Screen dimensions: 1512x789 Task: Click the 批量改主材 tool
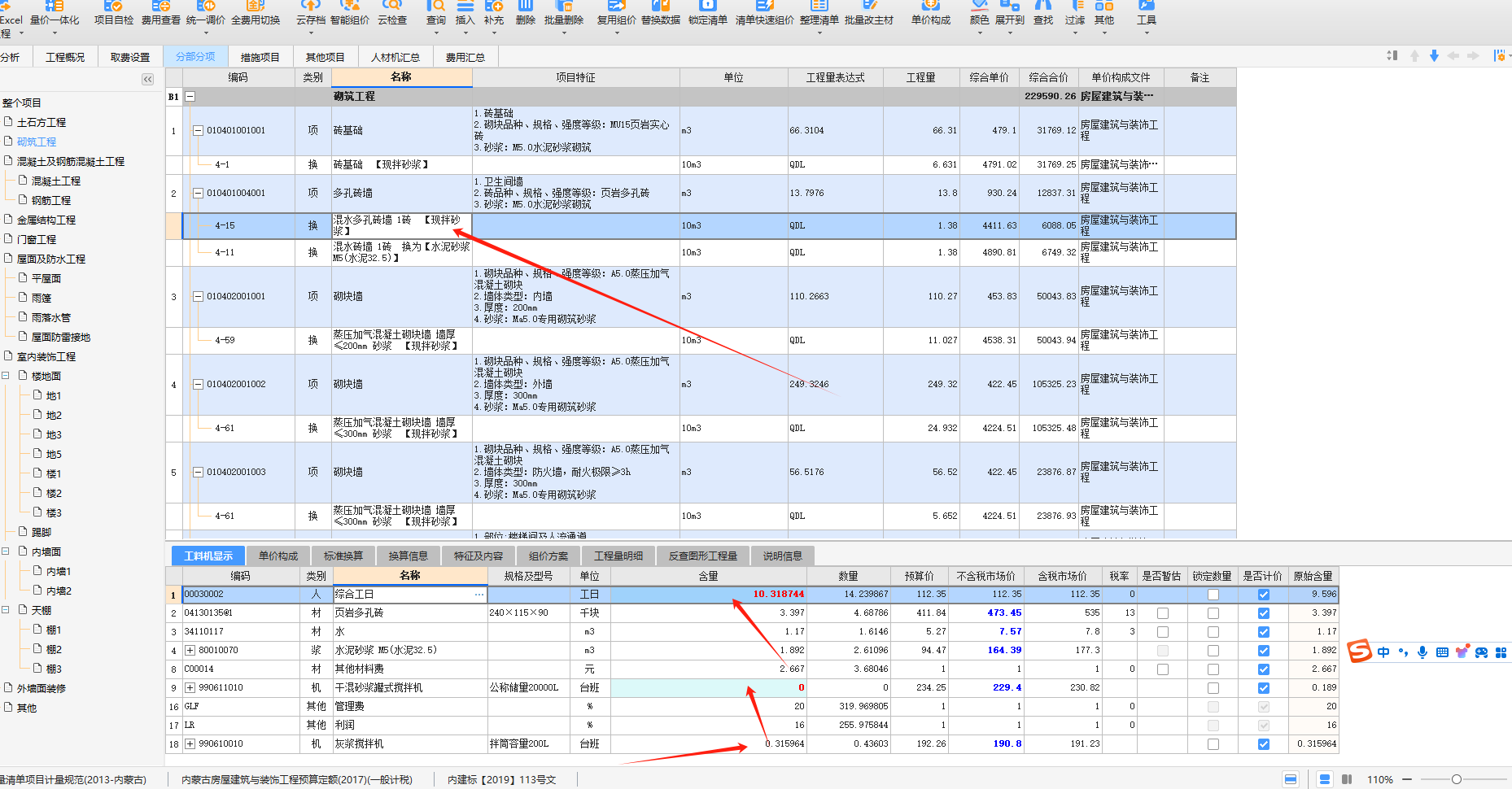point(869,13)
